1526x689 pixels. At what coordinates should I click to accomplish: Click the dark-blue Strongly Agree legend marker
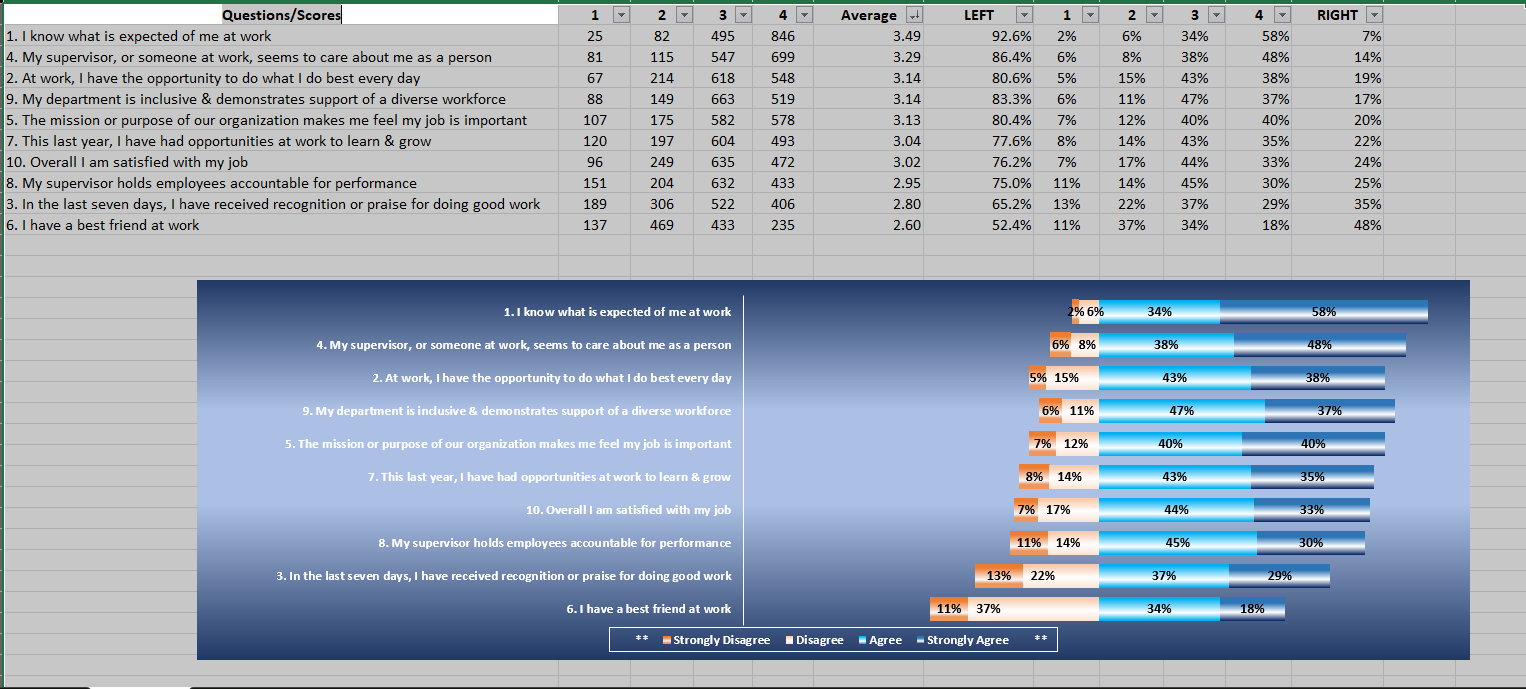point(919,639)
